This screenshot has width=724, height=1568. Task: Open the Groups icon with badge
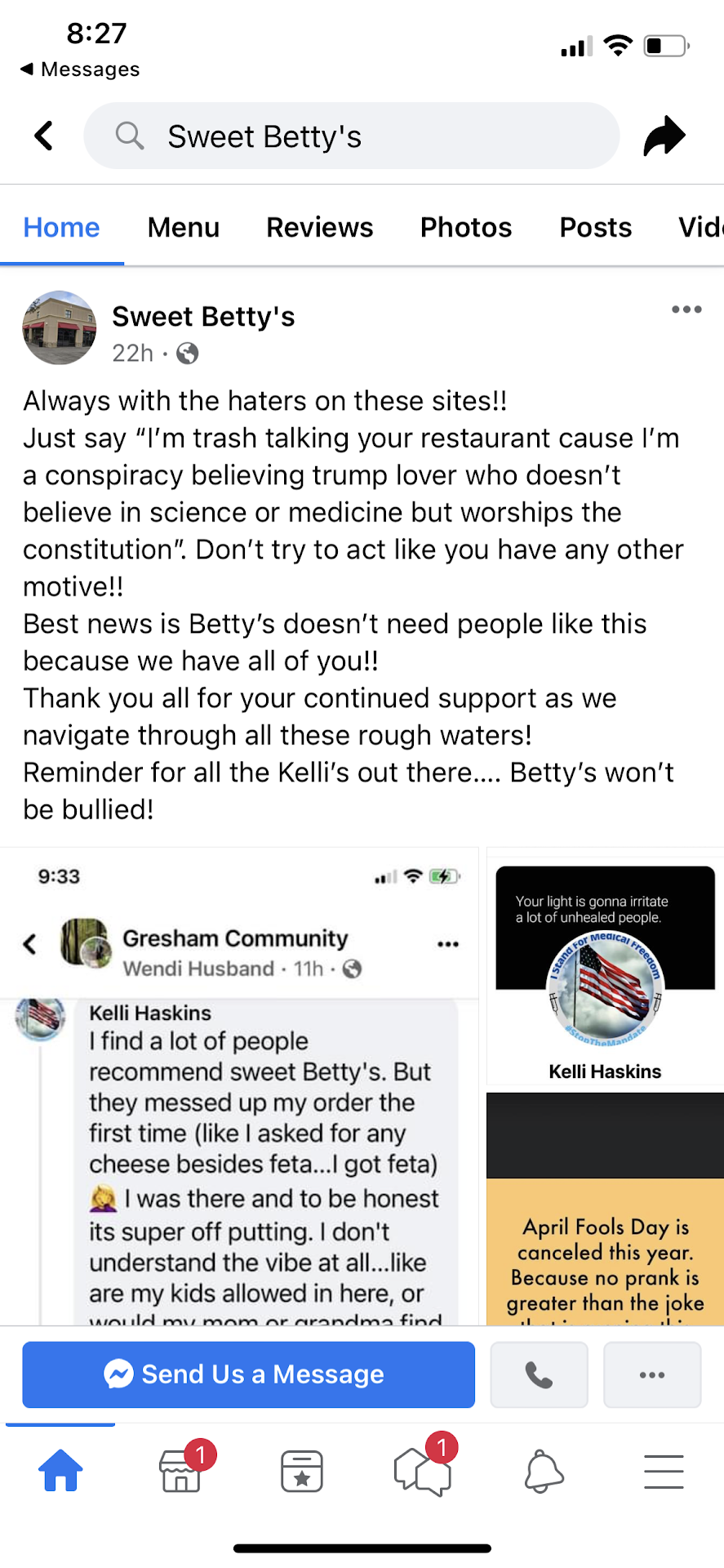(x=422, y=1471)
